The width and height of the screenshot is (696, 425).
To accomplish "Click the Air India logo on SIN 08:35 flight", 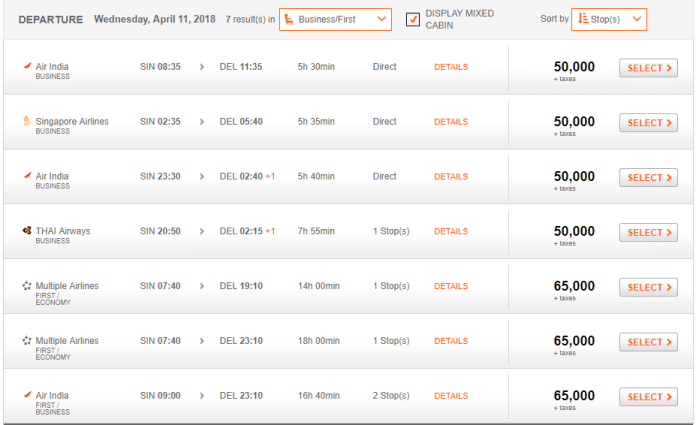I will 28,66.
